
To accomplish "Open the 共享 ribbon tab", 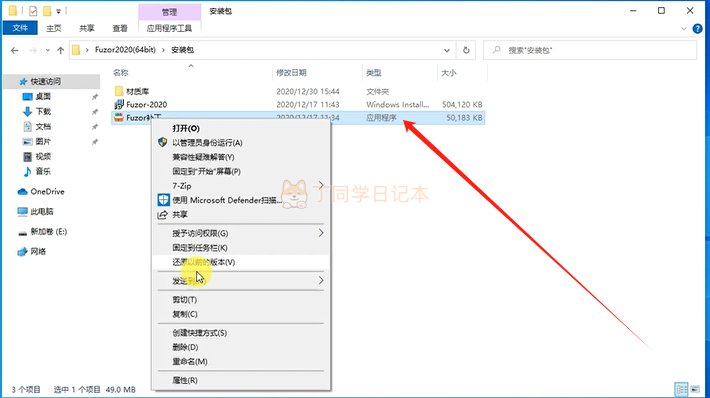I will pyautogui.click(x=87, y=29).
